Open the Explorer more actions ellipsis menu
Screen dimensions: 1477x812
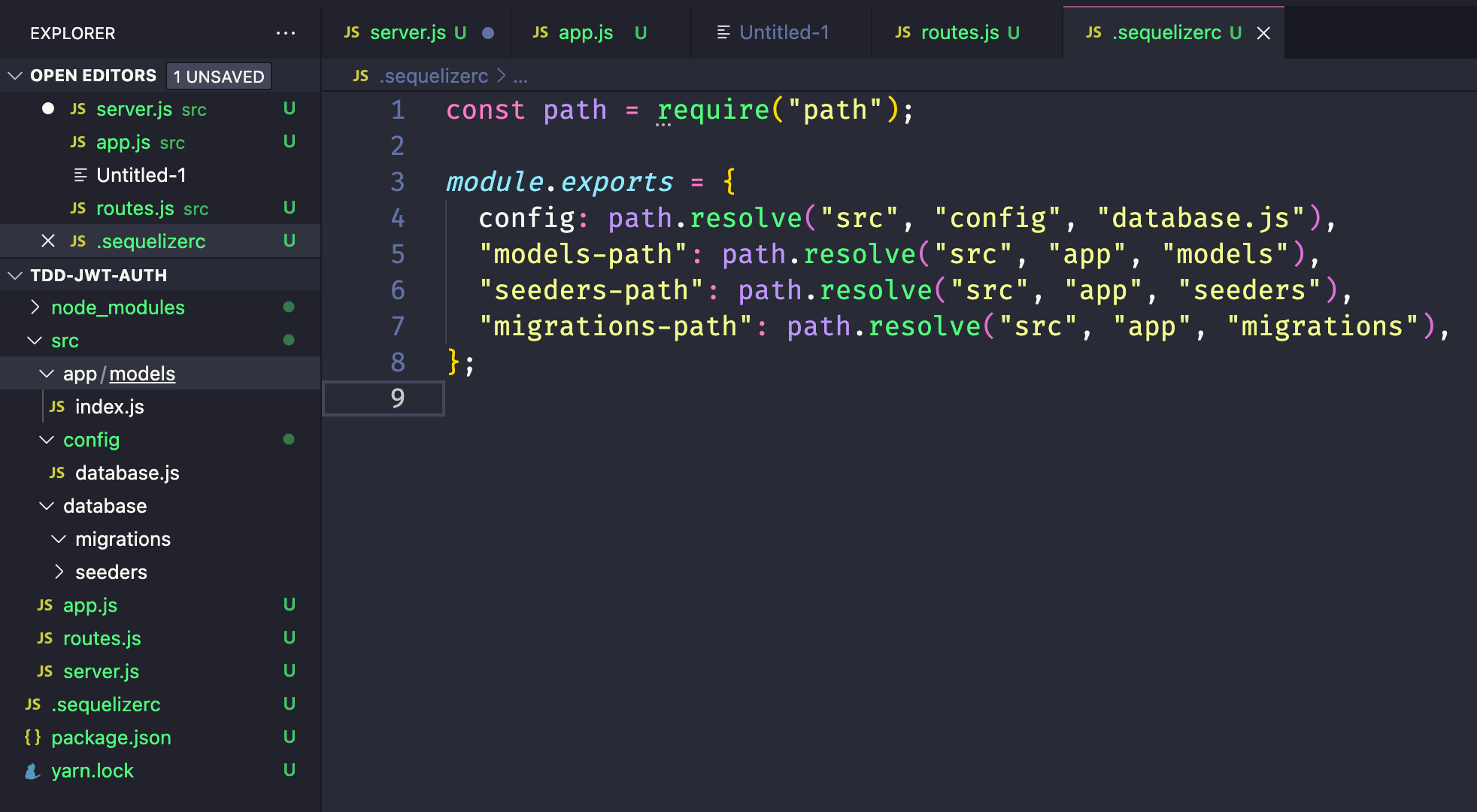pos(286,32)
